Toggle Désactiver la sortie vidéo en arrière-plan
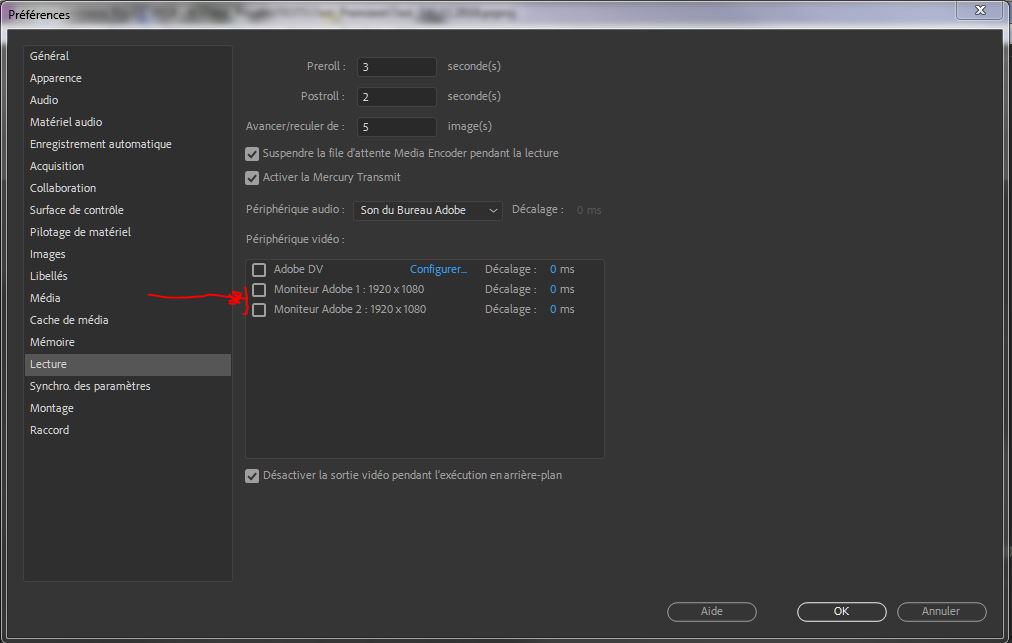 (252, 476)
